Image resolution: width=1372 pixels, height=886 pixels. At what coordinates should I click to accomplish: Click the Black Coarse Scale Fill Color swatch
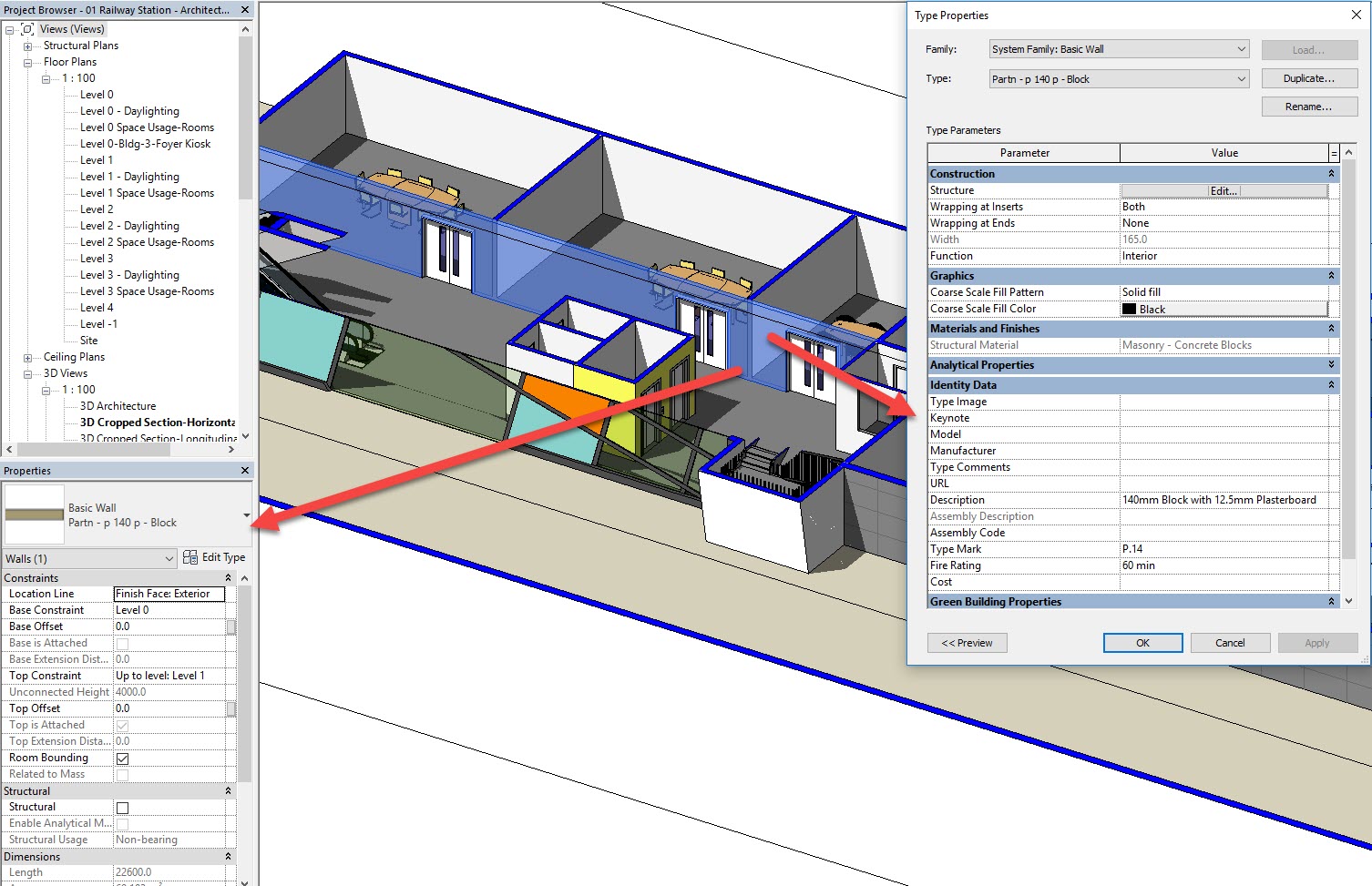1130,309
